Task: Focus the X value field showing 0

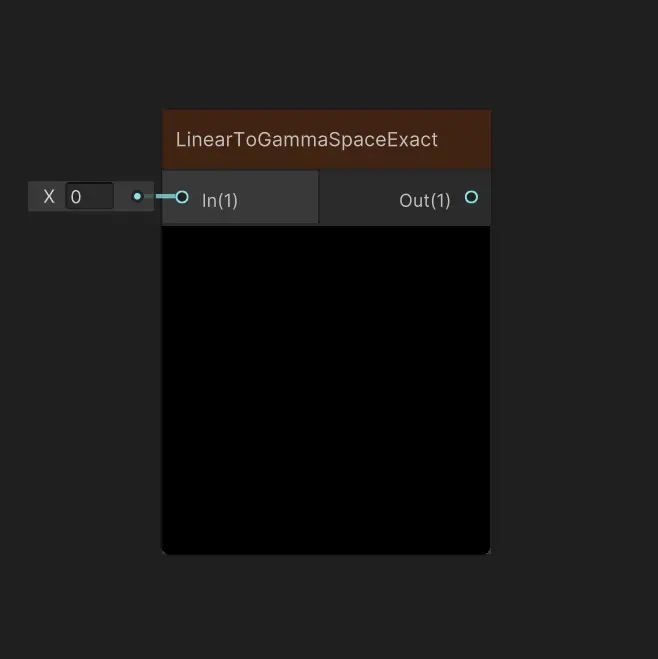Action: coord(89,196)
